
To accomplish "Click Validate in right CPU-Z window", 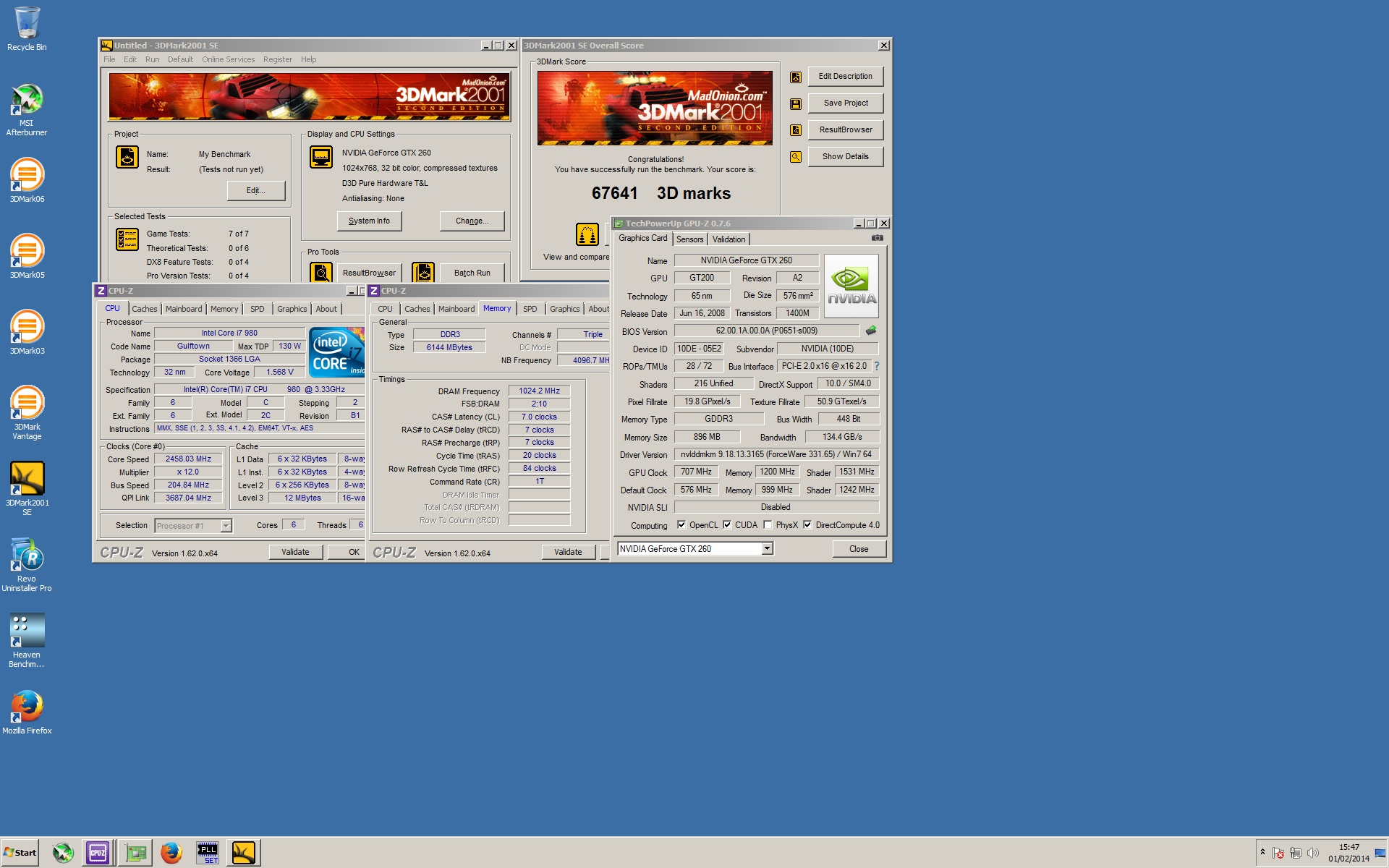I will tap(568, 552).
